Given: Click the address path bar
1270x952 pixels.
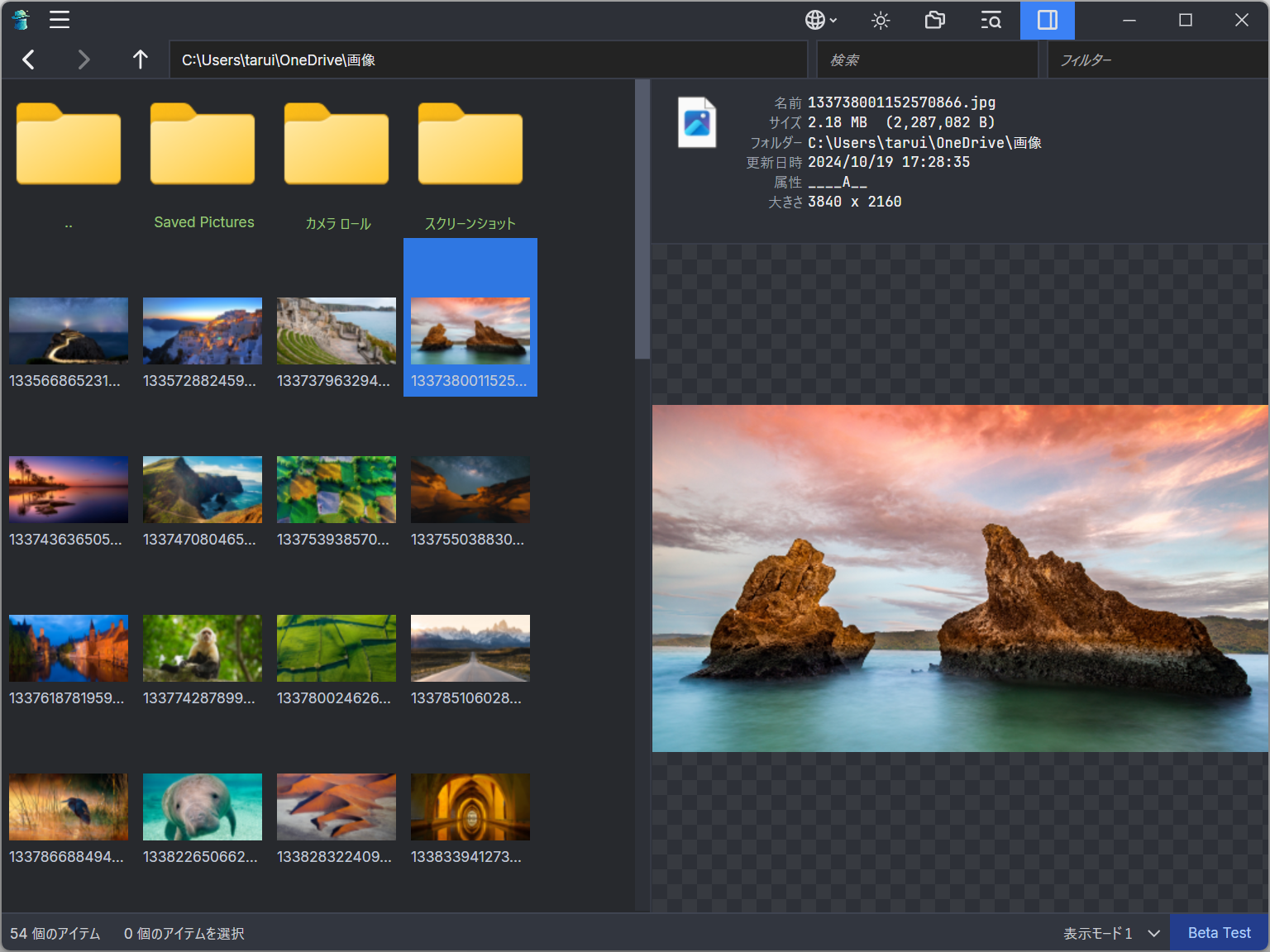Looking at the screenshot, I should (488, 59).
